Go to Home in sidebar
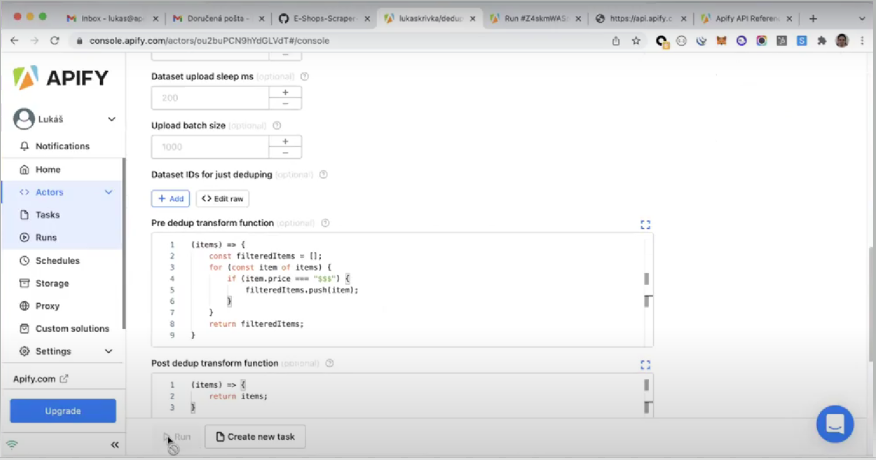This screenshot has width=876, height=460. (47, 169)
